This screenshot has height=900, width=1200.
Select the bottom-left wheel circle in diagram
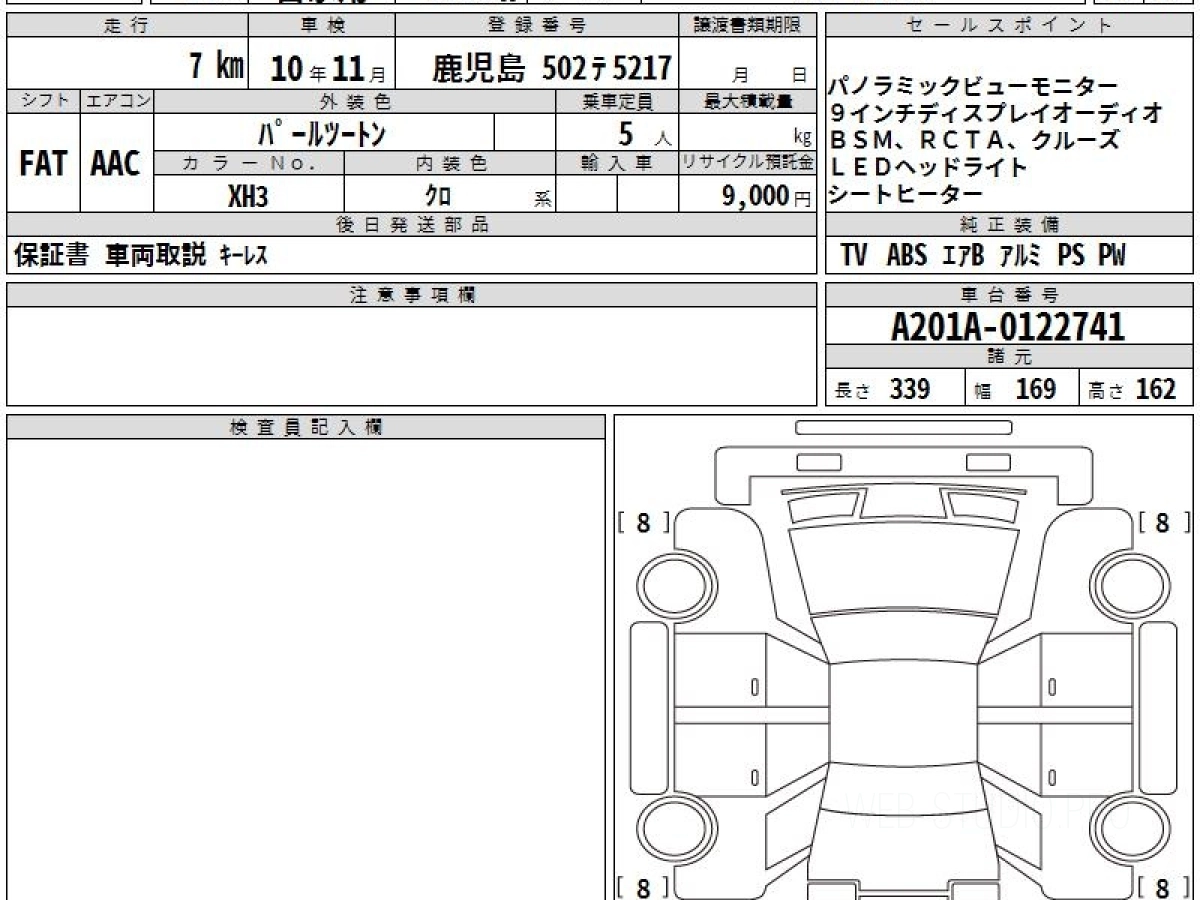point(673,829)
